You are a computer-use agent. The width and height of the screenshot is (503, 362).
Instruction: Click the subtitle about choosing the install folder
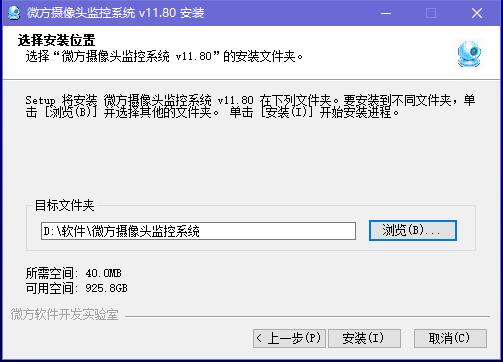click(164, 56)
